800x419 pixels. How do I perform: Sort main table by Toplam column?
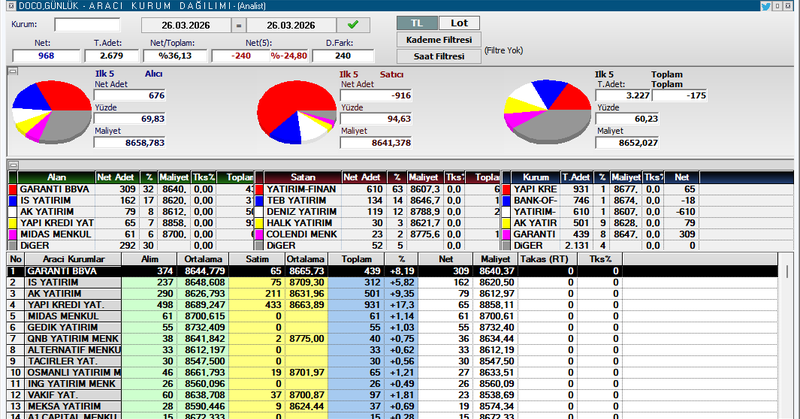click(357, 259)
